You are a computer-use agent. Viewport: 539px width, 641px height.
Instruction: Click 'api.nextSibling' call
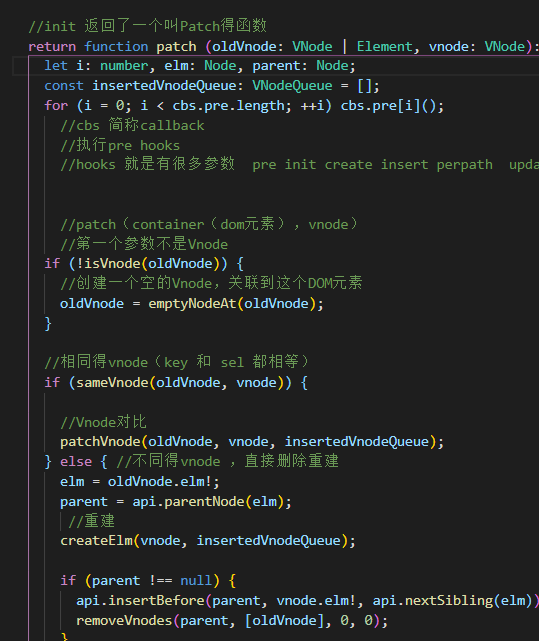433,601
